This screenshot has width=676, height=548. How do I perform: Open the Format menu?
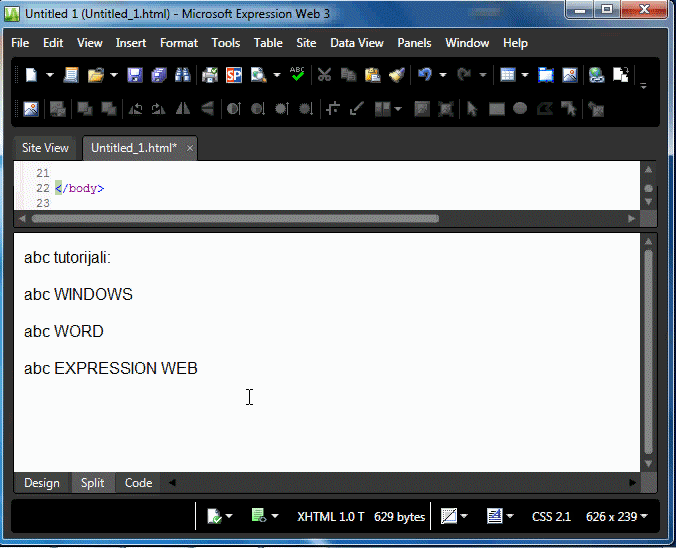coord(179,43)
